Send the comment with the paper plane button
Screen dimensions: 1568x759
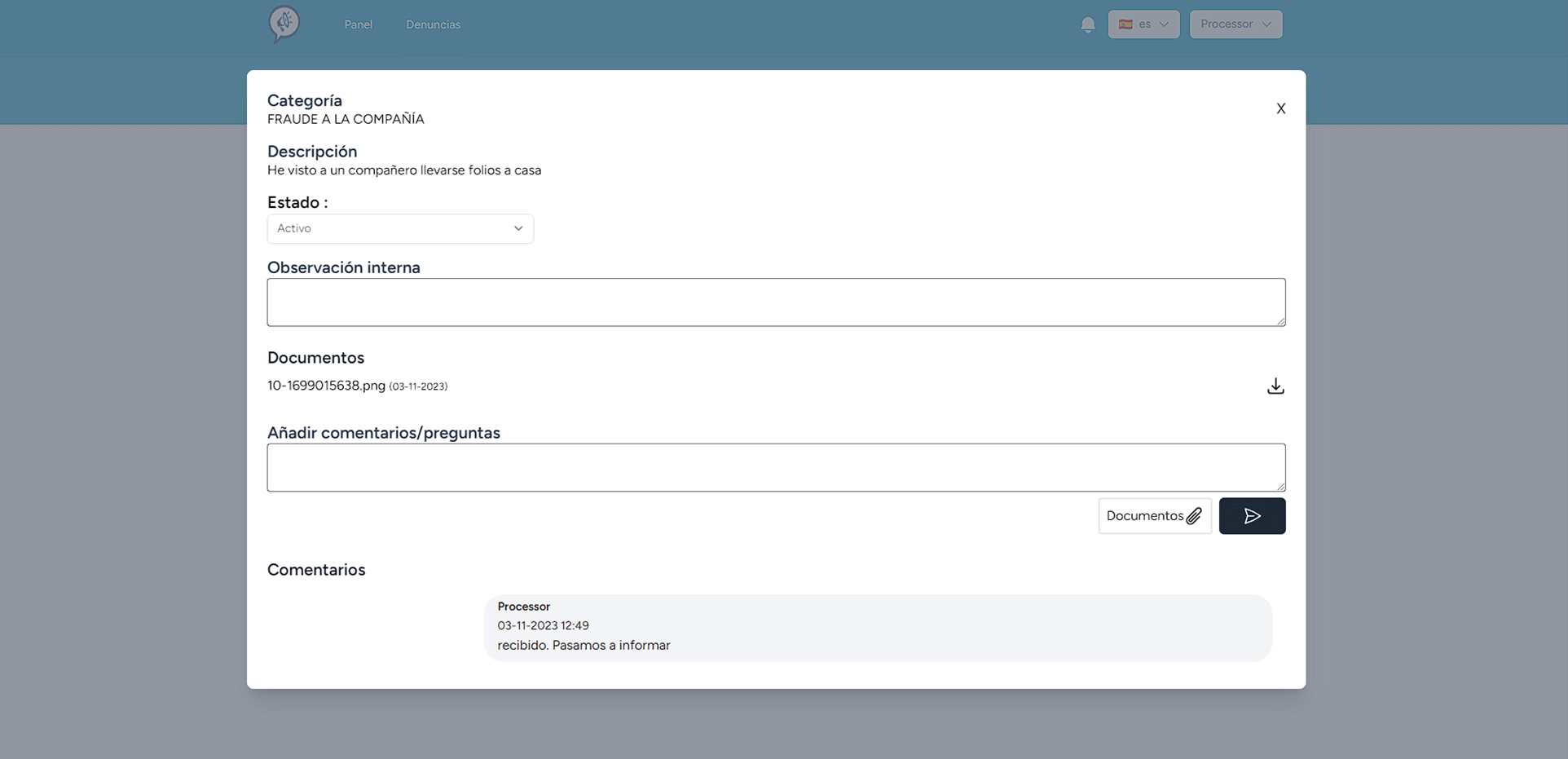pos(1252,516)
